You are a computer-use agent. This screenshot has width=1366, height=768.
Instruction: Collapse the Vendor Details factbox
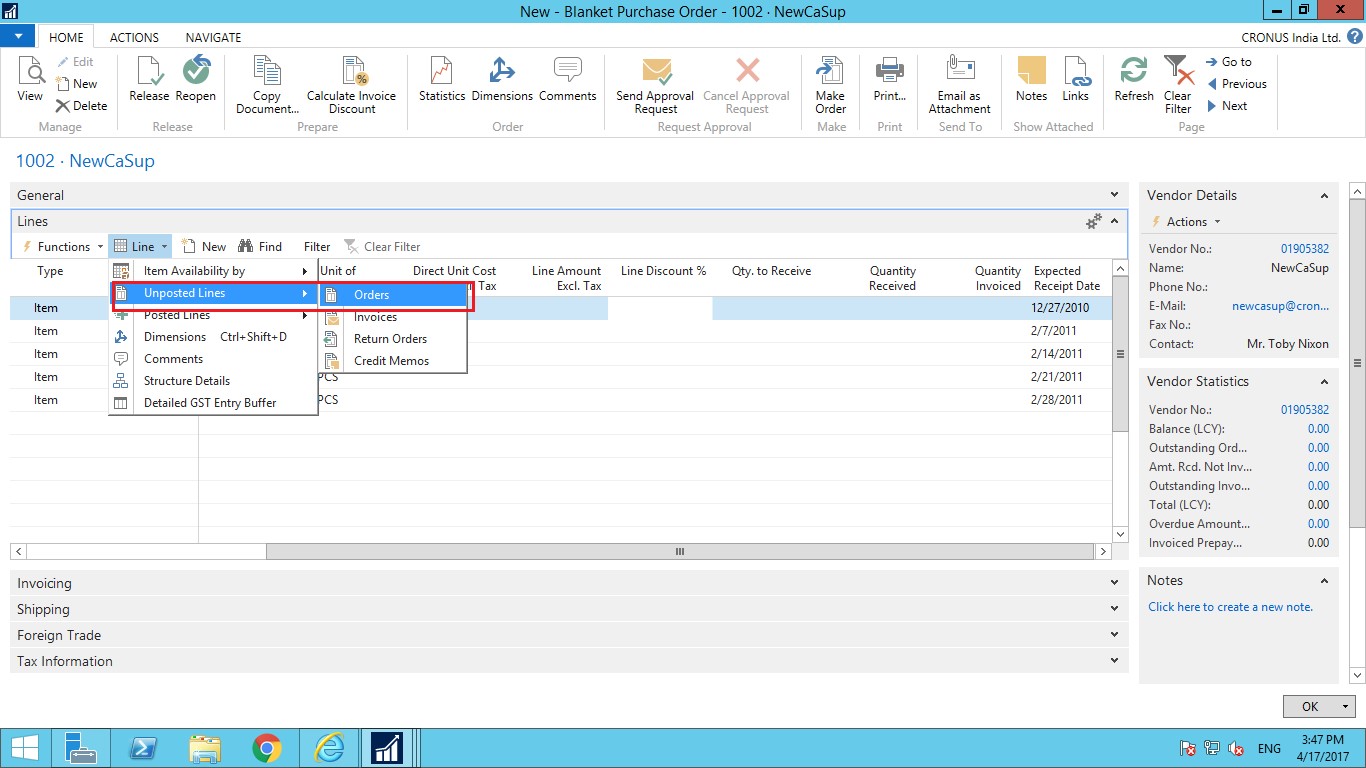(x=1324, y=196)
